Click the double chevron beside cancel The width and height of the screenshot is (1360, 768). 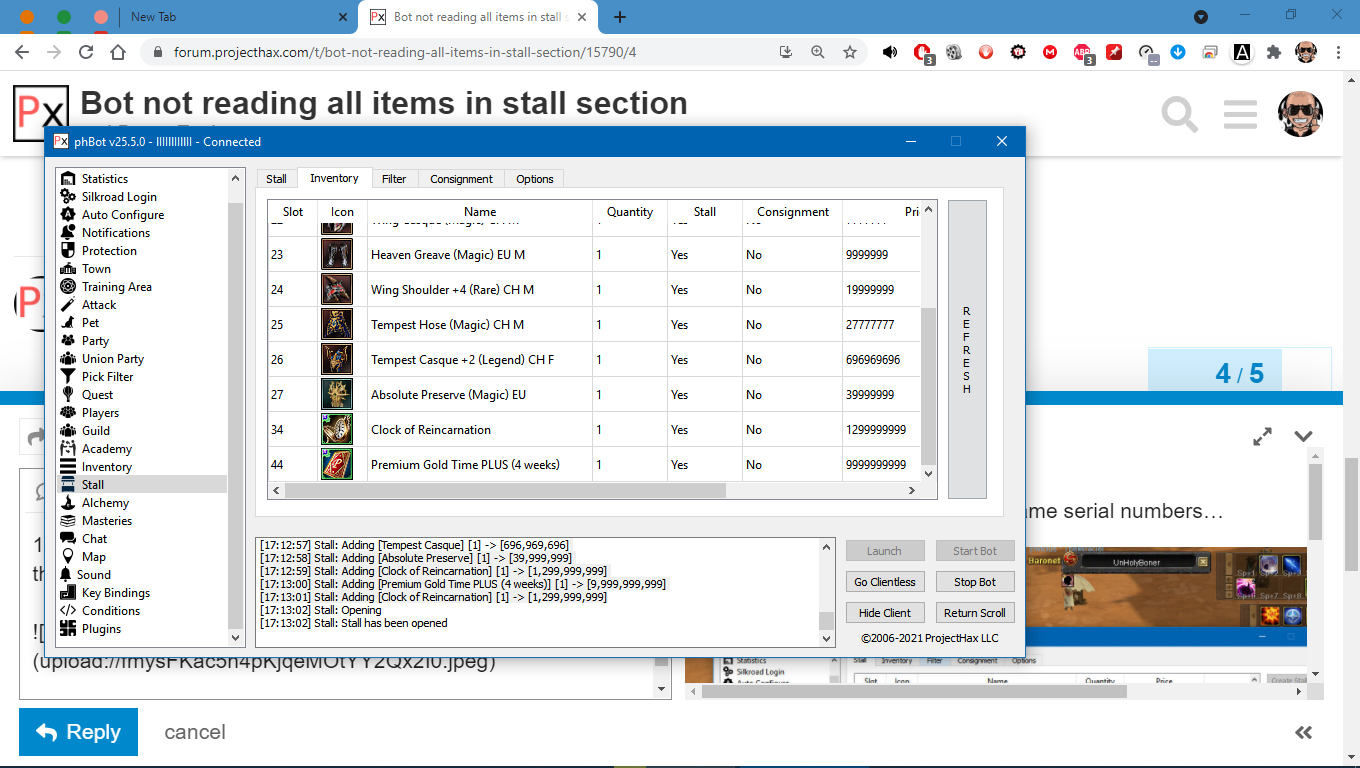tap(1303, 732)
